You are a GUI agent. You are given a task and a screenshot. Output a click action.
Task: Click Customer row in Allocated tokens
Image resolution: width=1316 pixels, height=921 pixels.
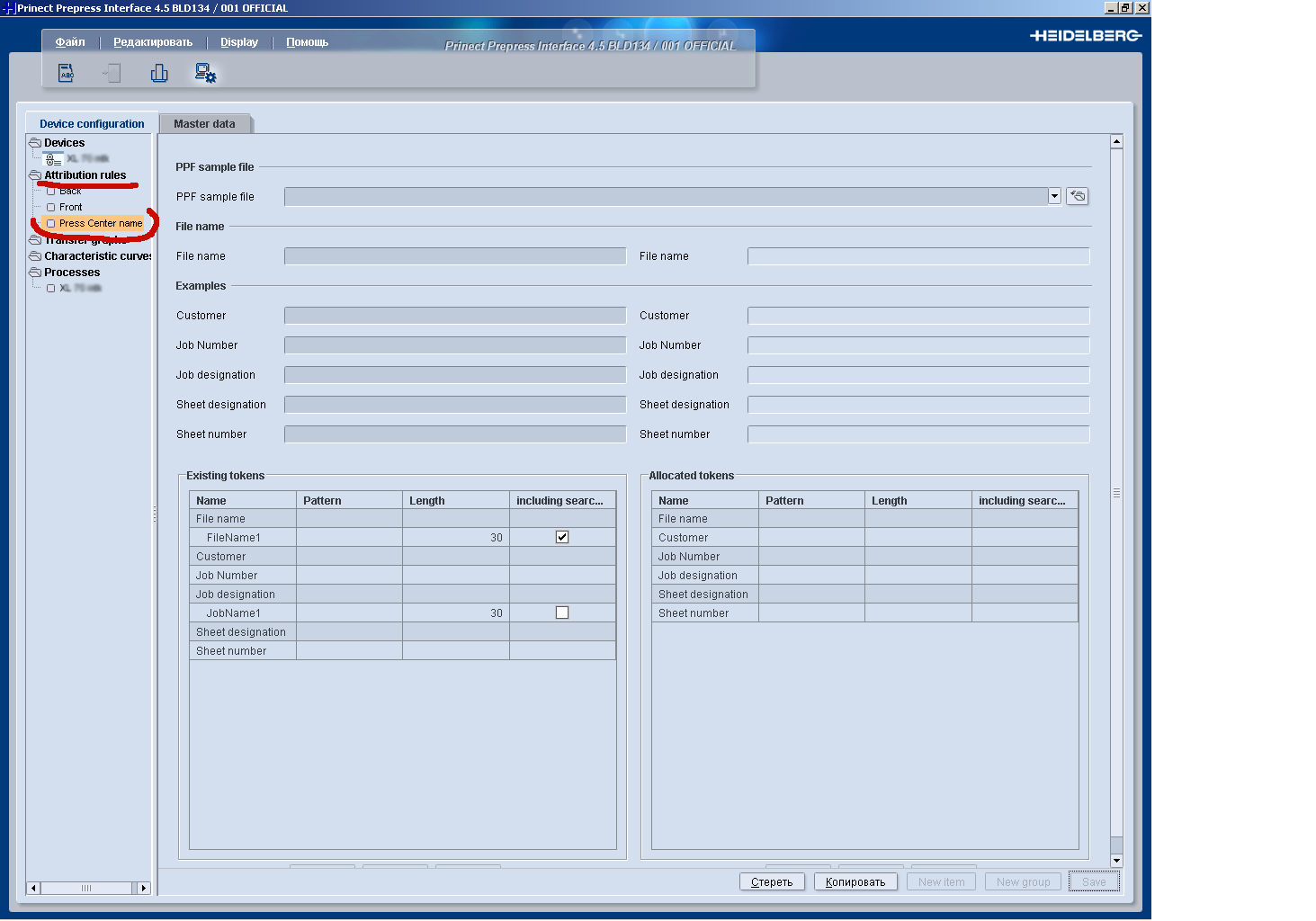tap(864, 537)
